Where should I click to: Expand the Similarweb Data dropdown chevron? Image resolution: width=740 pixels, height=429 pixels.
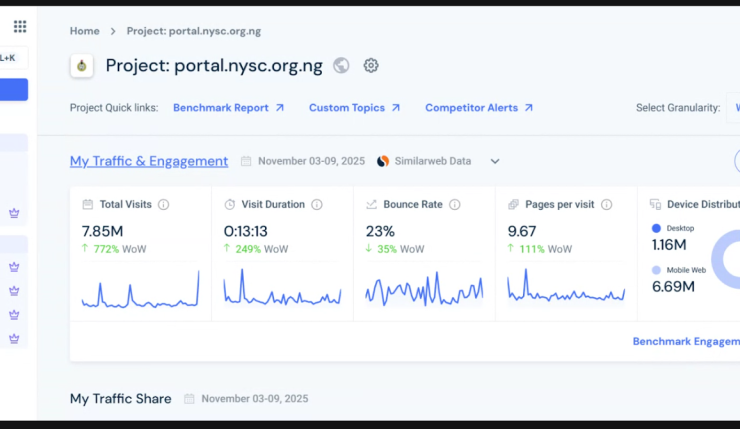click(x=494, y=161)
